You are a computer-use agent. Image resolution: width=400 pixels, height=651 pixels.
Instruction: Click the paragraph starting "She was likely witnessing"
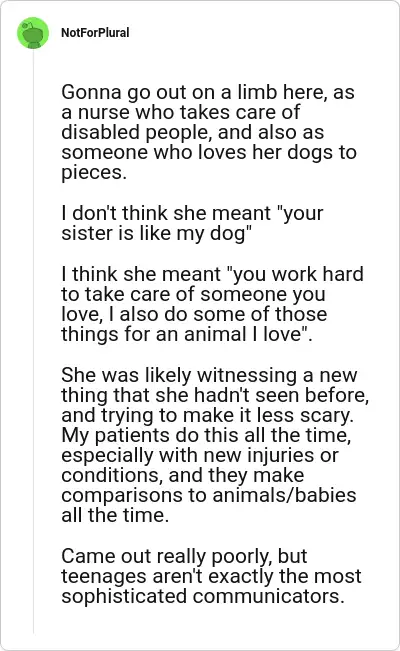point(215,445)
